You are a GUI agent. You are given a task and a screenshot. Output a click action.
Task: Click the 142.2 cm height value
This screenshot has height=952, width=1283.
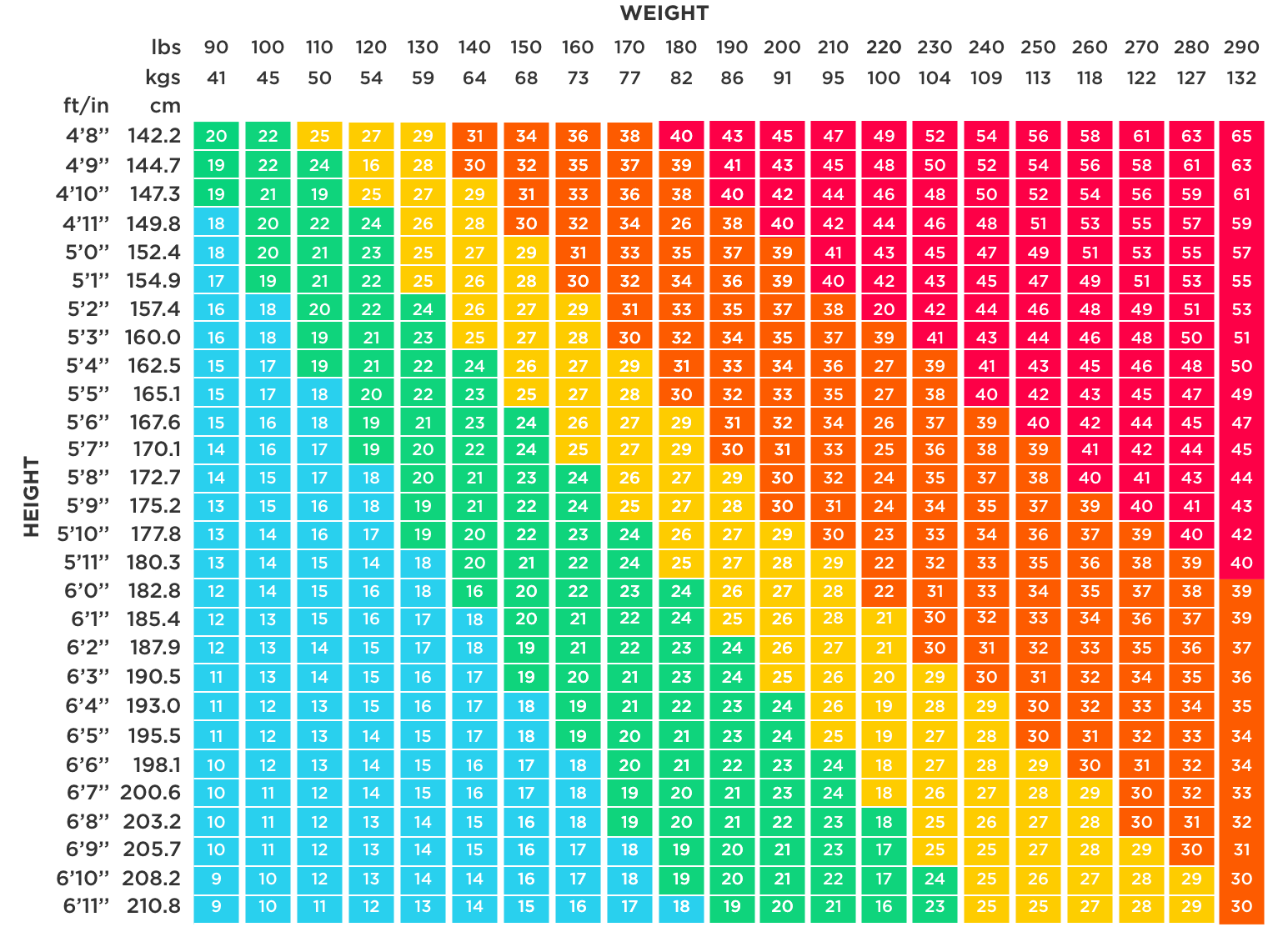[x=154, y=136]
